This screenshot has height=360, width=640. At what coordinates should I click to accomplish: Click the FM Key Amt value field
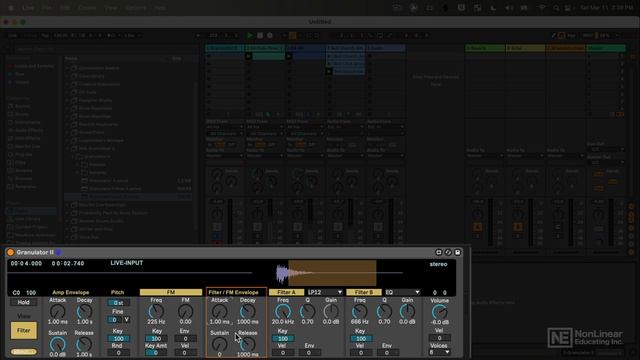point(156,353)
